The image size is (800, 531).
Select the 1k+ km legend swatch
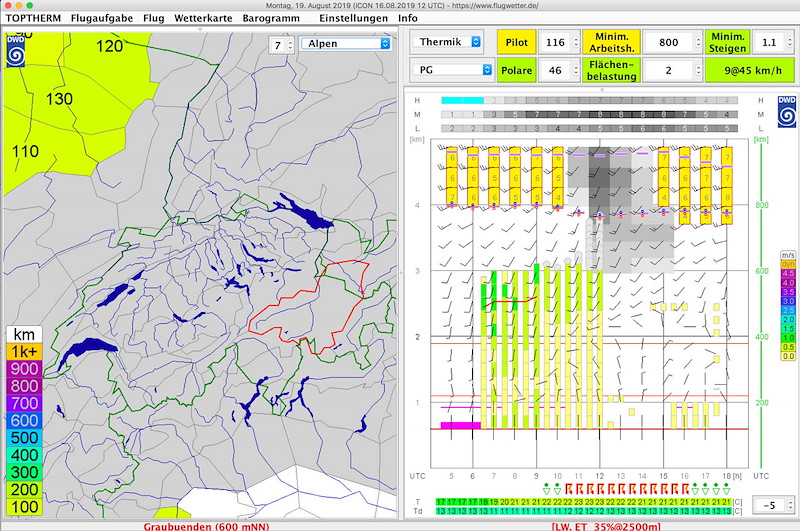(24, 351)
